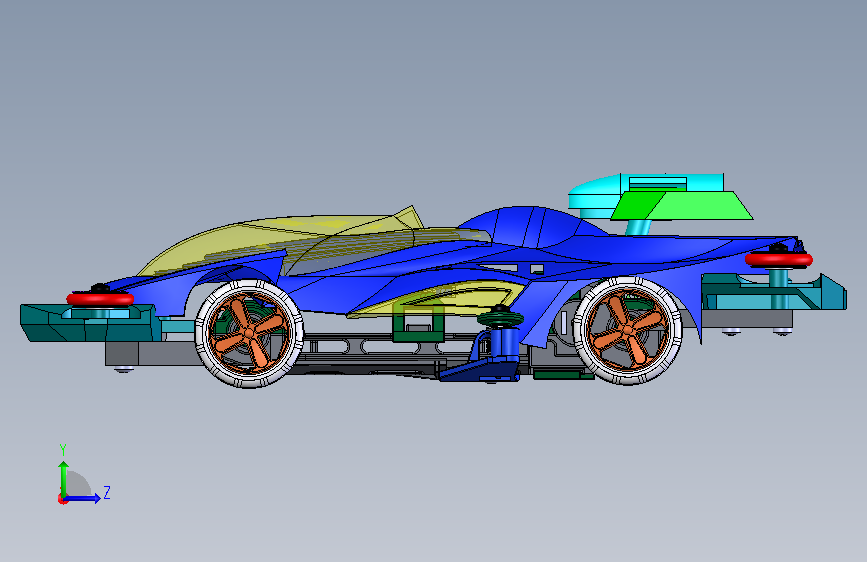This screenshot has width=867, height=562.
Task: Select the rear red roller
Action: [779, 259]
